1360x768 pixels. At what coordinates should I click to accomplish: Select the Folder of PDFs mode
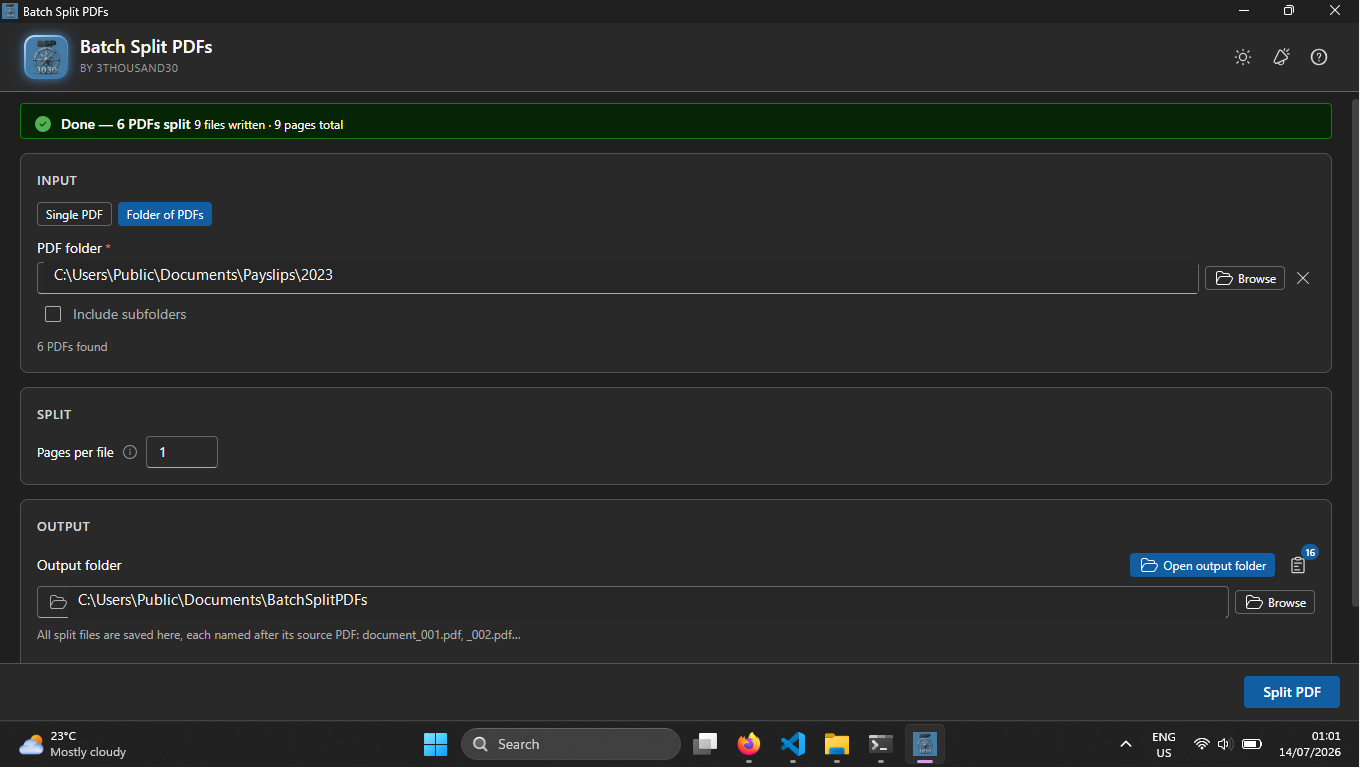point(165,215)
